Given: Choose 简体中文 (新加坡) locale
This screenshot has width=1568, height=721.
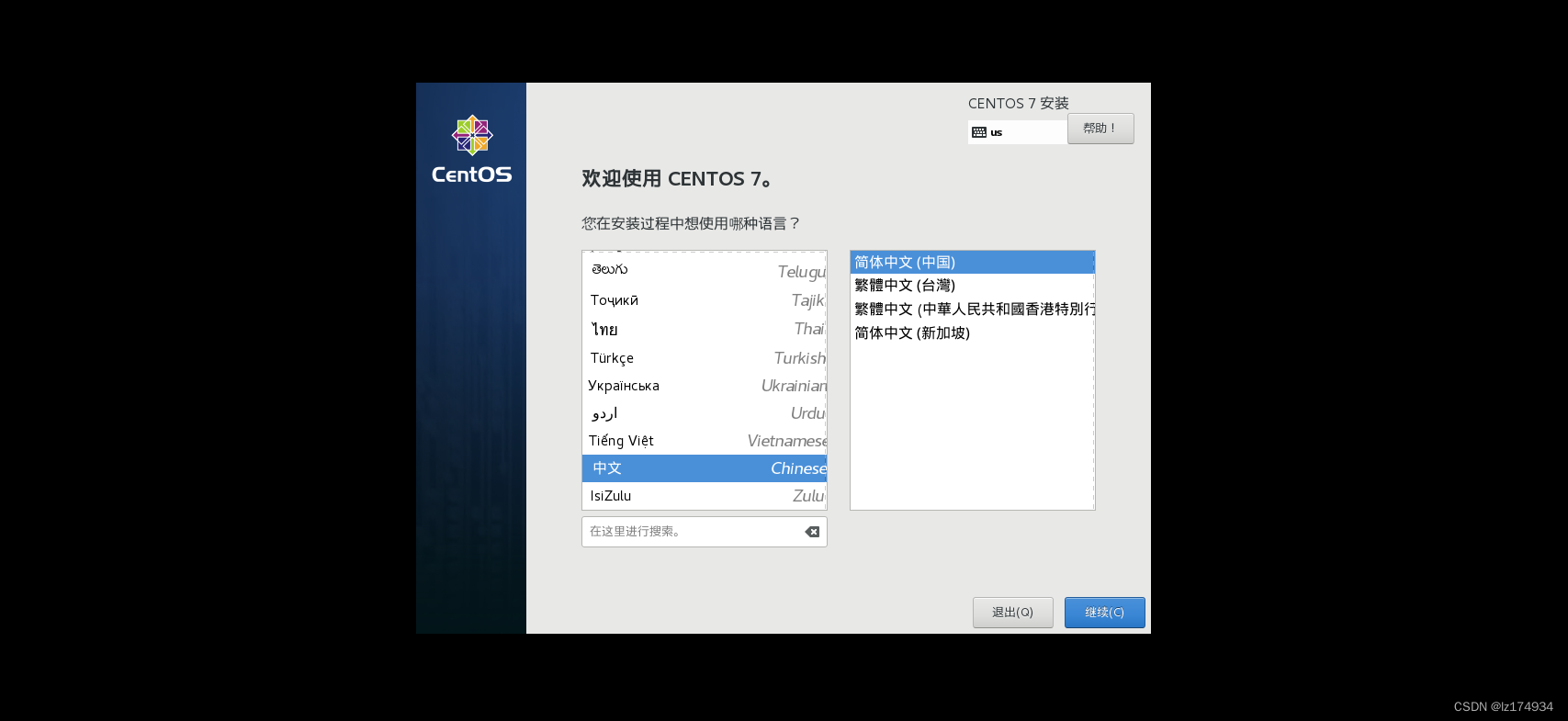Looking at the screenshot, I should (x=973, y=333).
